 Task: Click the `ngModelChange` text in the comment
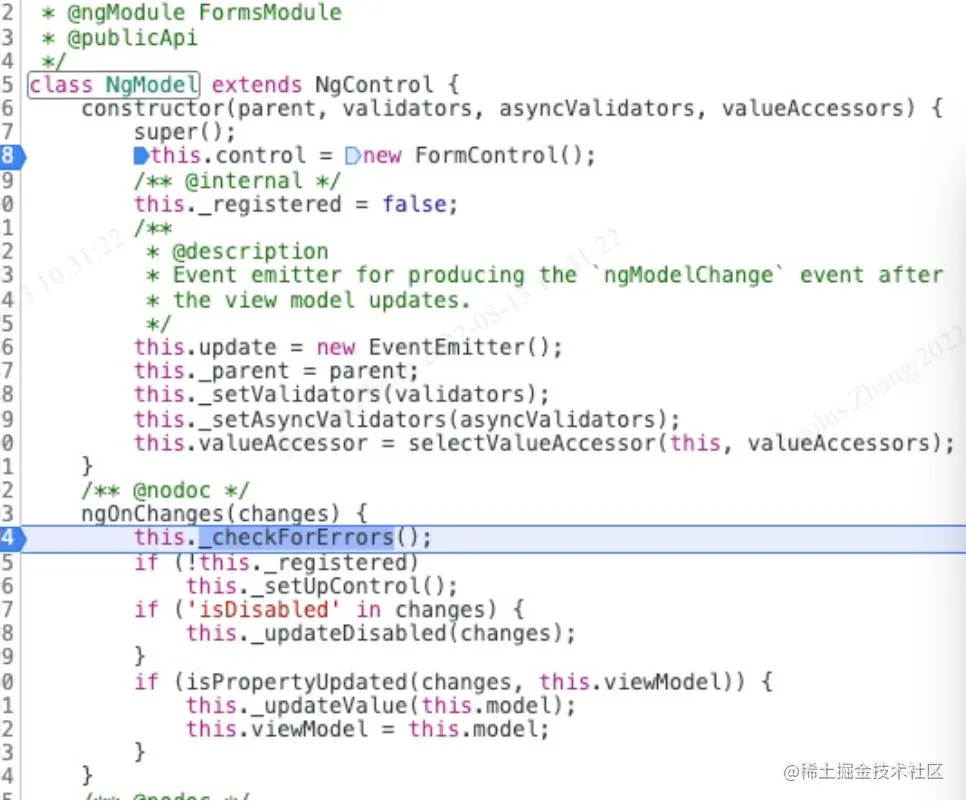coord(688,275)
